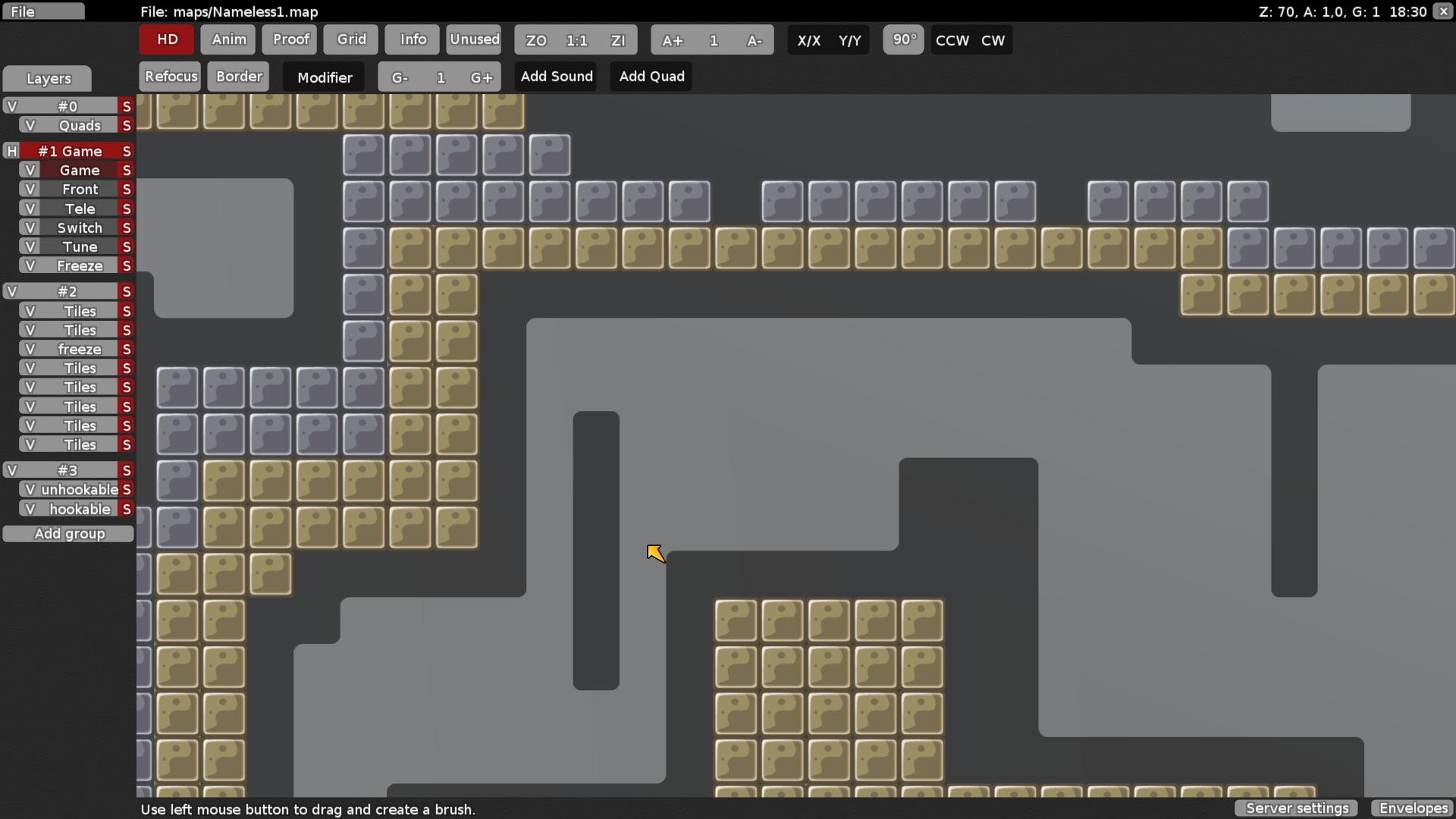The height and width of the screenshot is (819, 1456).
Task: Show the Info overlay
Action: coord(411,39)
